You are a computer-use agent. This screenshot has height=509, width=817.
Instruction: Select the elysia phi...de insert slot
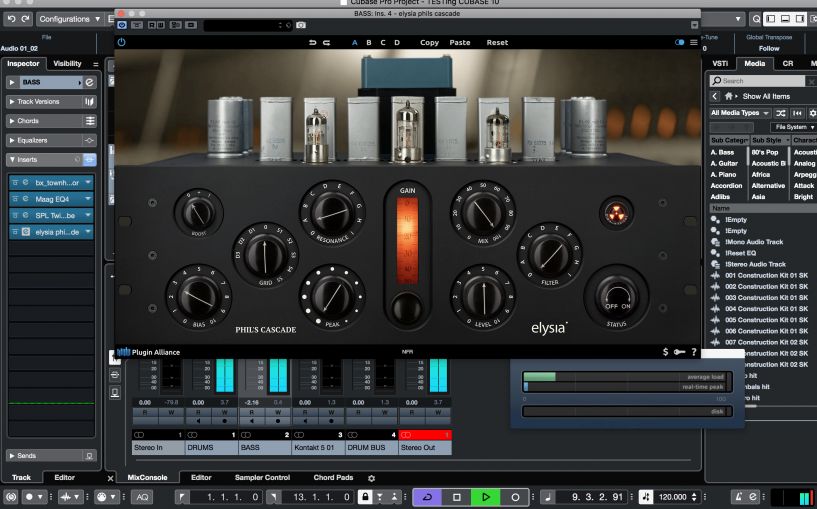click(57, 232)
